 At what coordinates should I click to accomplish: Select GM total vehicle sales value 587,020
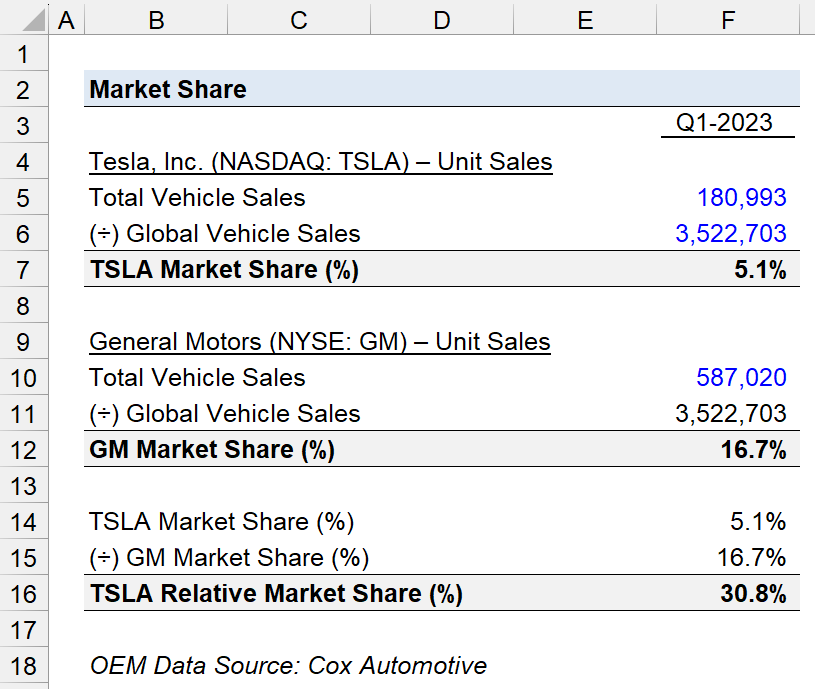pos(741,378)
